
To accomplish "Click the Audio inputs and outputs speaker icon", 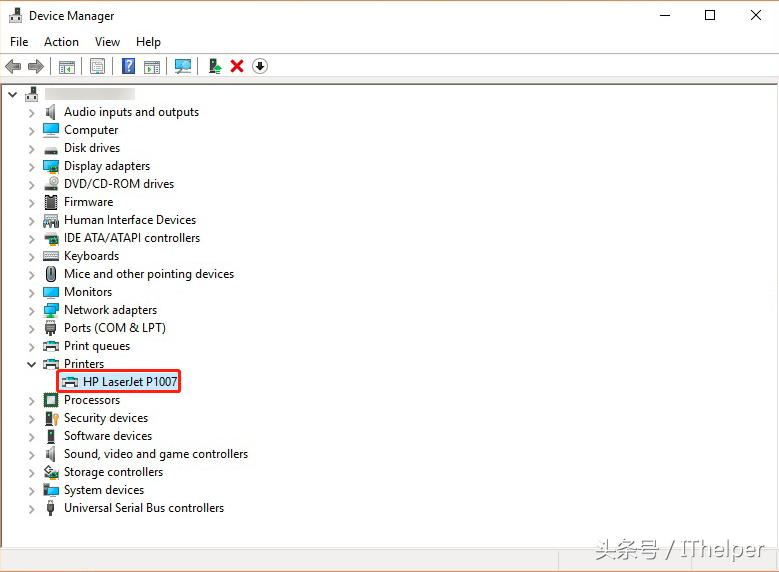I will [x=51, y=112].
